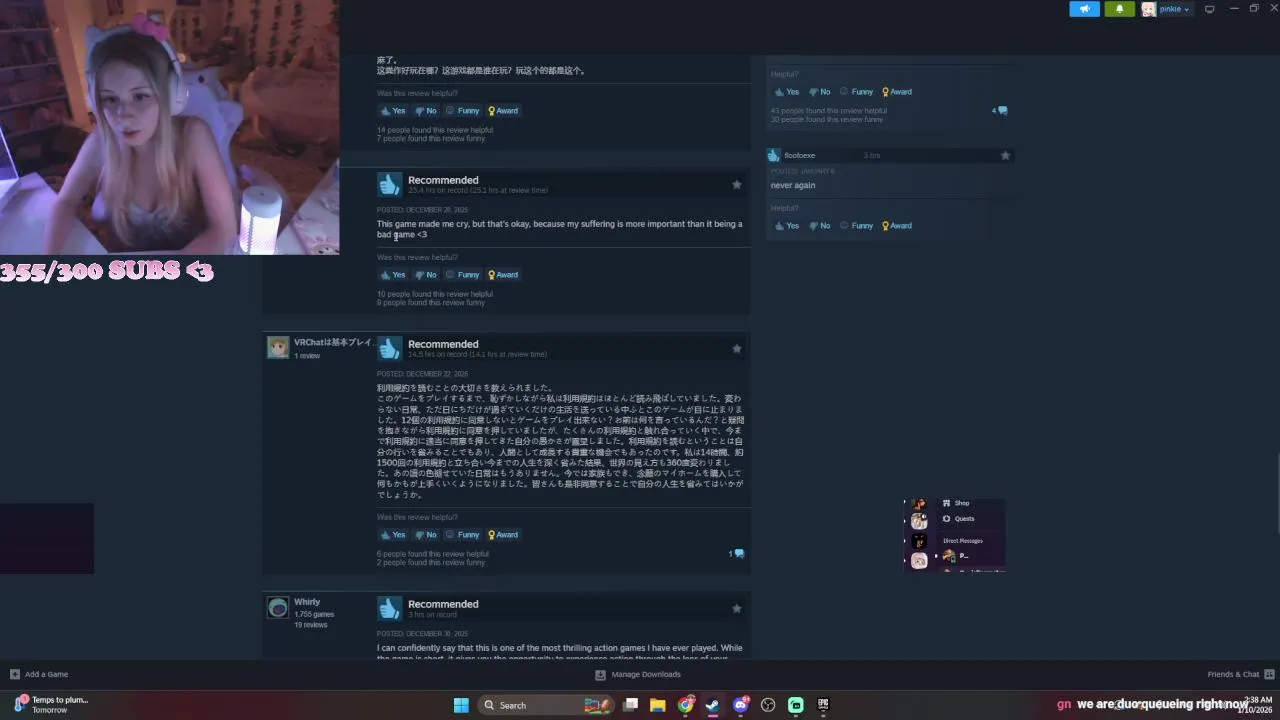Viewport: 1280px width, 720px height.
Task: Open weather widget 'Temps to plum...'
Action: [51, 705]
